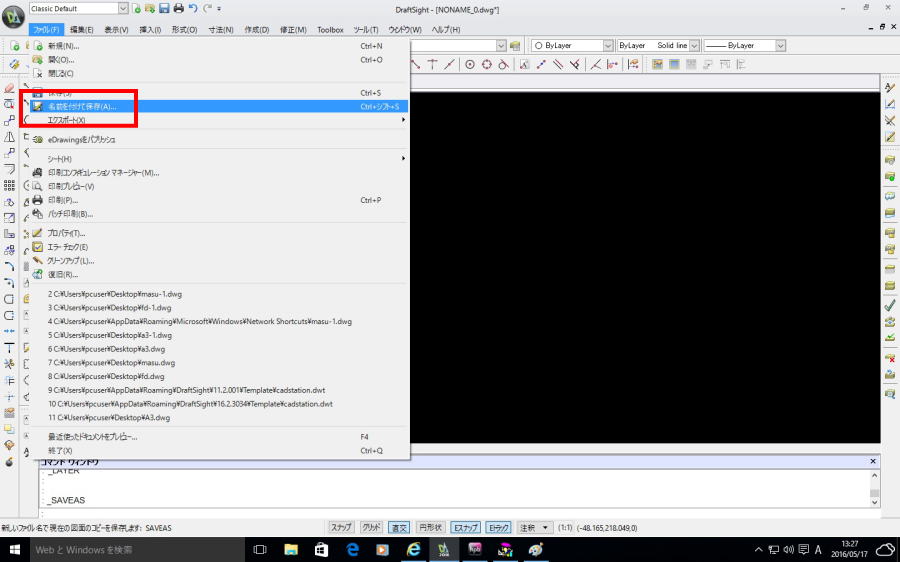Viewport: 900px width, 562px height.
Task: Choose 名前を付けて保存(A)... menu entry
Action: point(219,106)
